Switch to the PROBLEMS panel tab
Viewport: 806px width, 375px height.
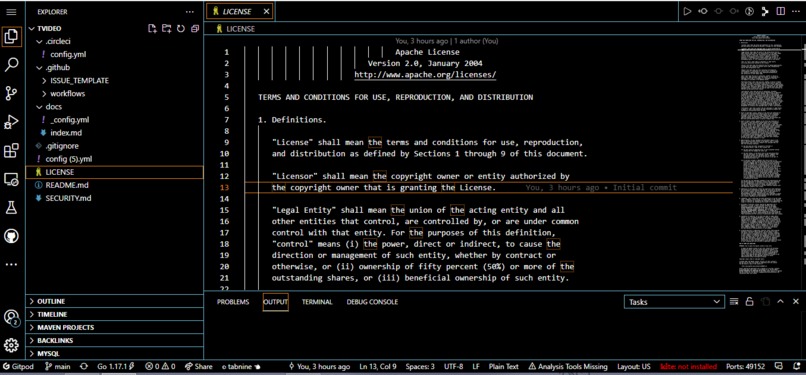233,302
